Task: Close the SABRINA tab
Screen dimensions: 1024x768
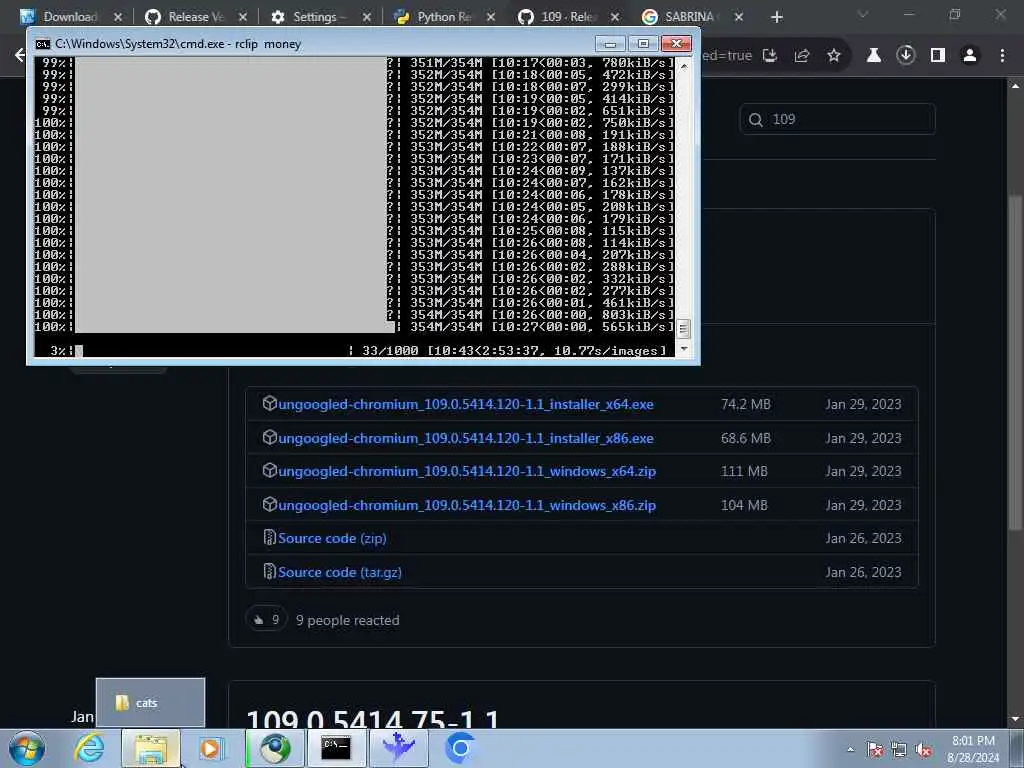Action: click(739, 17)
